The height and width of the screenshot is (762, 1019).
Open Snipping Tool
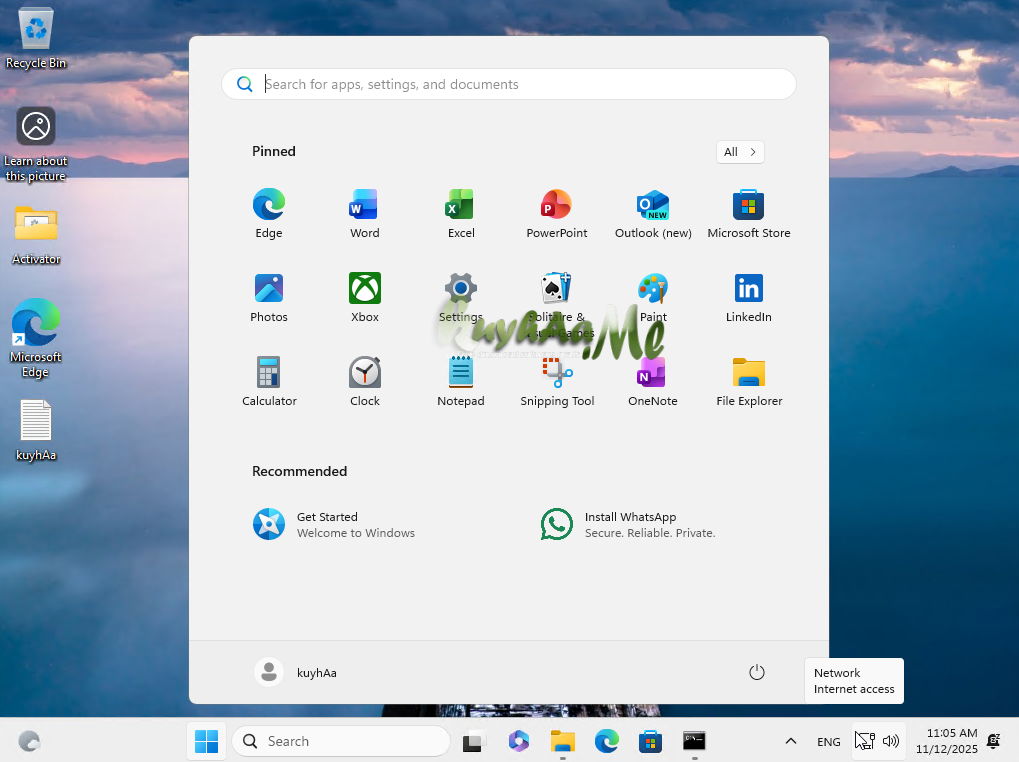(x=557, y=381)
